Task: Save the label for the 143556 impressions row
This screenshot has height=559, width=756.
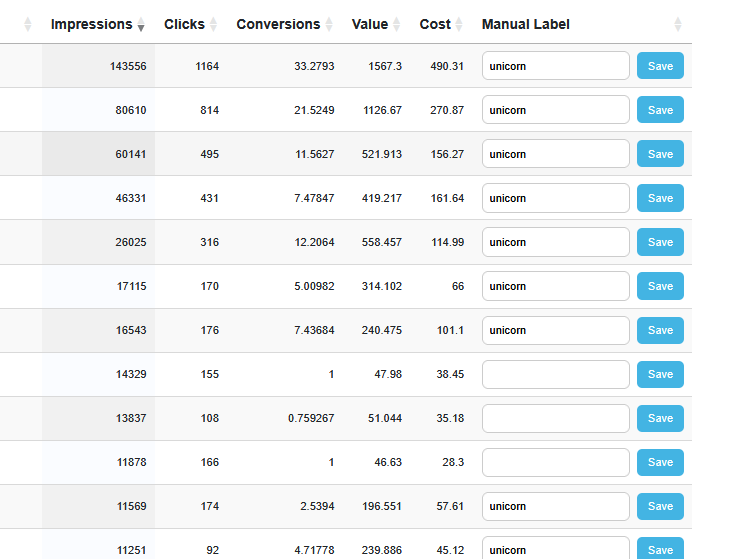Action: [660, 66]
